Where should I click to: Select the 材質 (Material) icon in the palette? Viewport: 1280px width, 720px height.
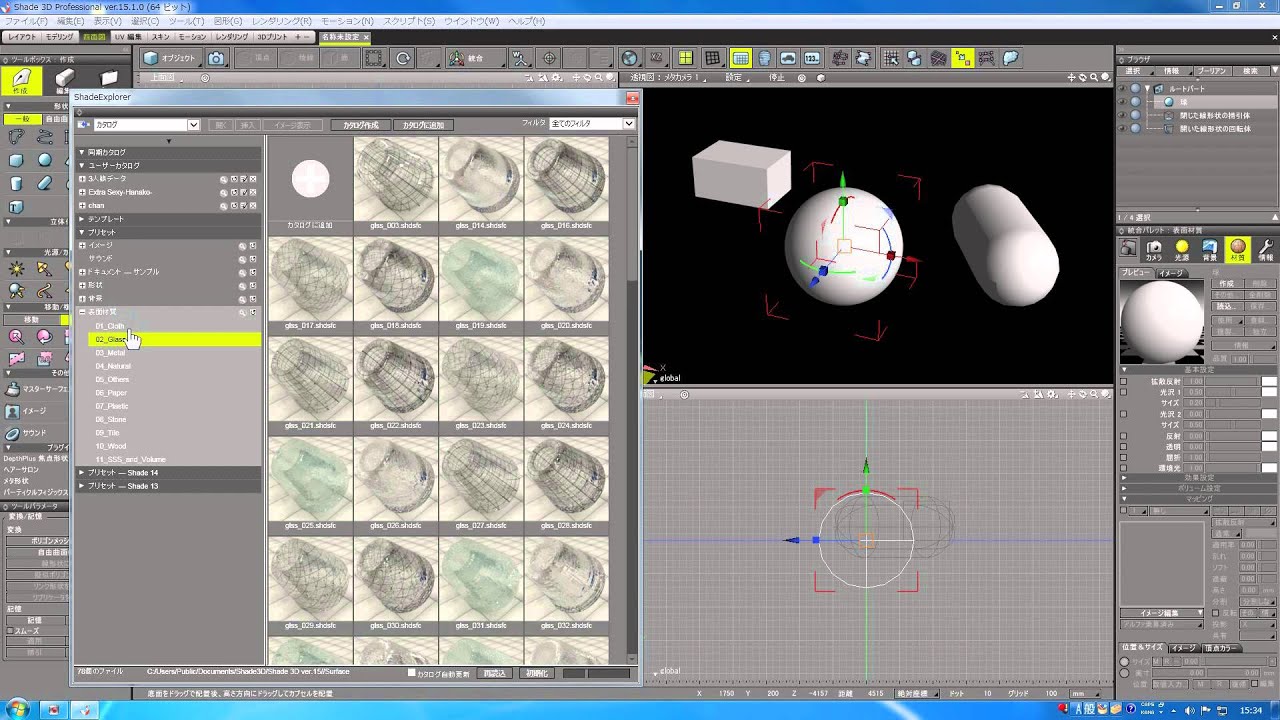[1238, 247]
